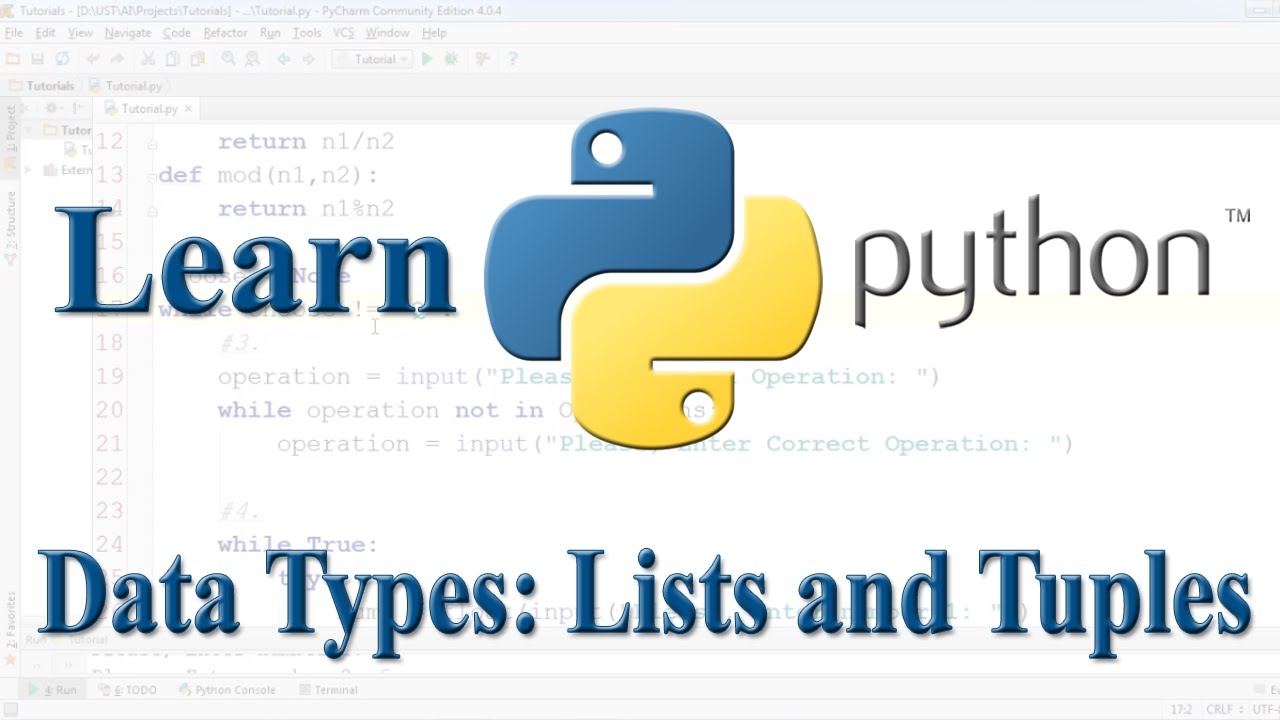Select the Tutorial.py breadcrumb in navigation bar
This screenshot has height=720, width=1280.
pos(125,86)
